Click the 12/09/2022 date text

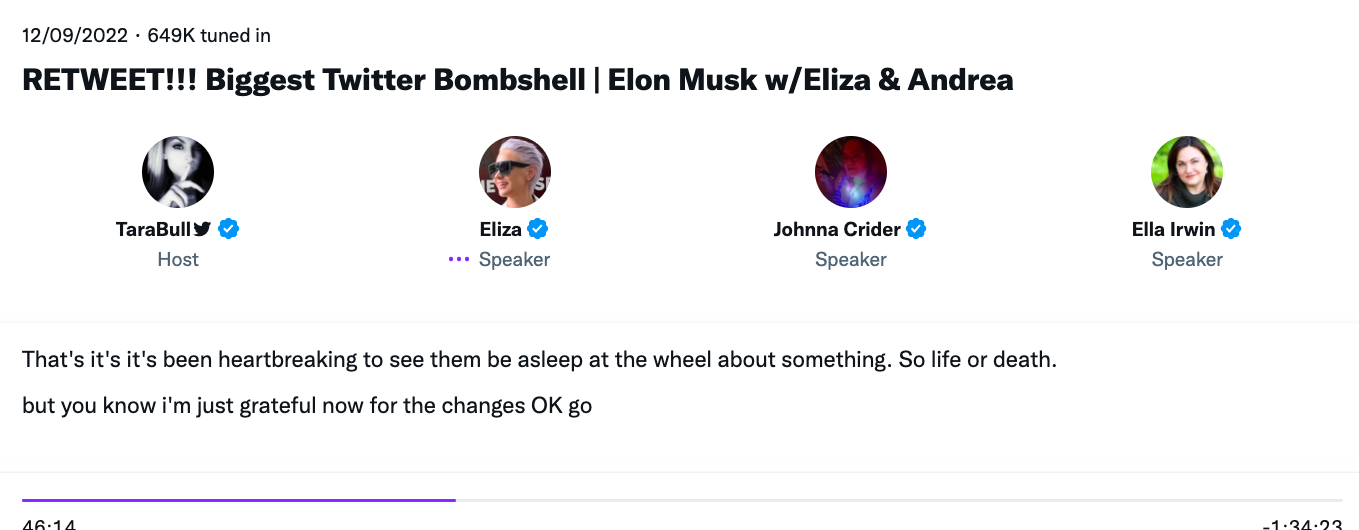pos(75,36)
